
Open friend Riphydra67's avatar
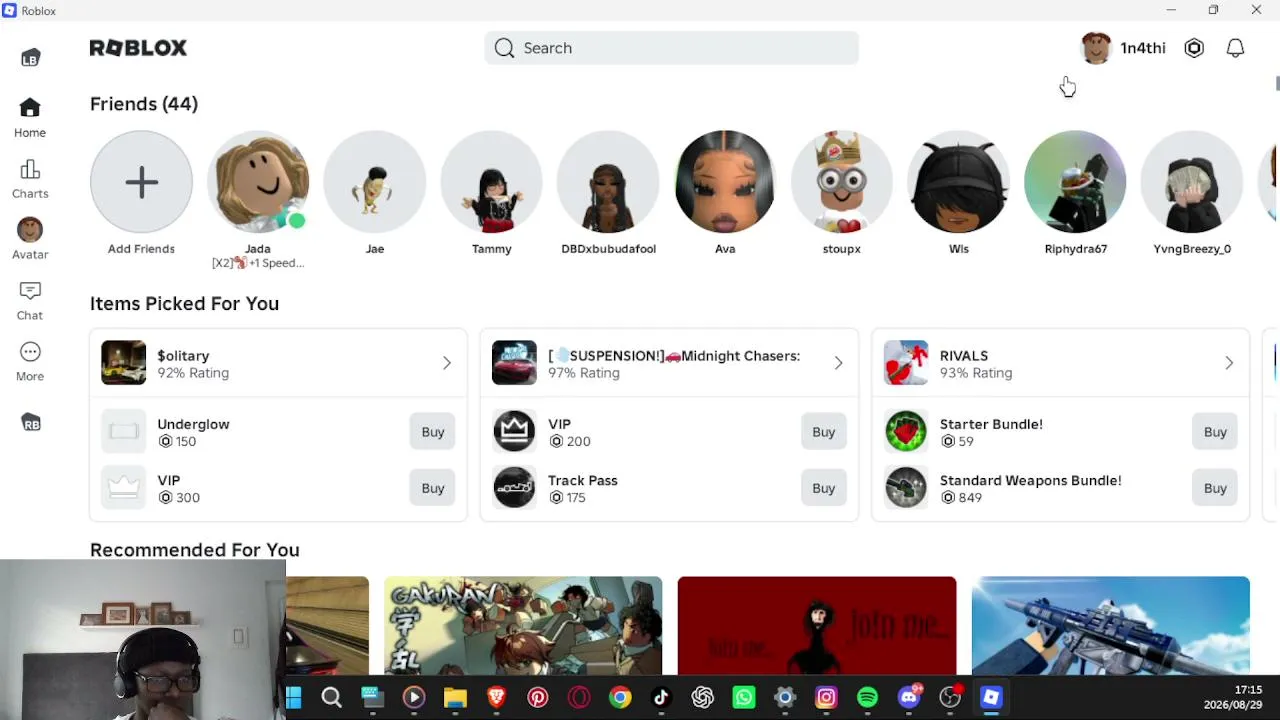(x=1075, y=182)
